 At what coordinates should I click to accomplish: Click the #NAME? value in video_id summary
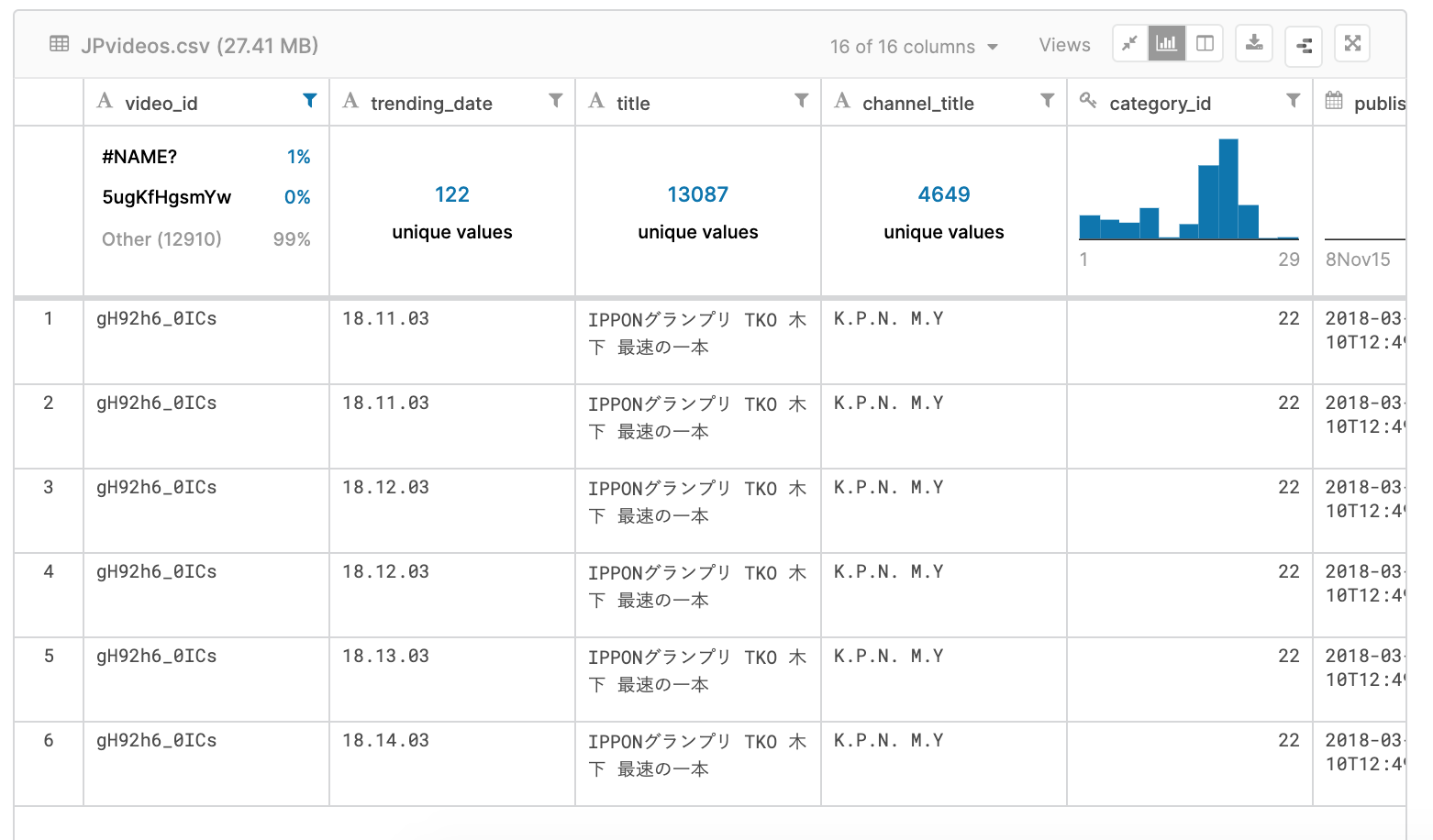pos(139,157)
